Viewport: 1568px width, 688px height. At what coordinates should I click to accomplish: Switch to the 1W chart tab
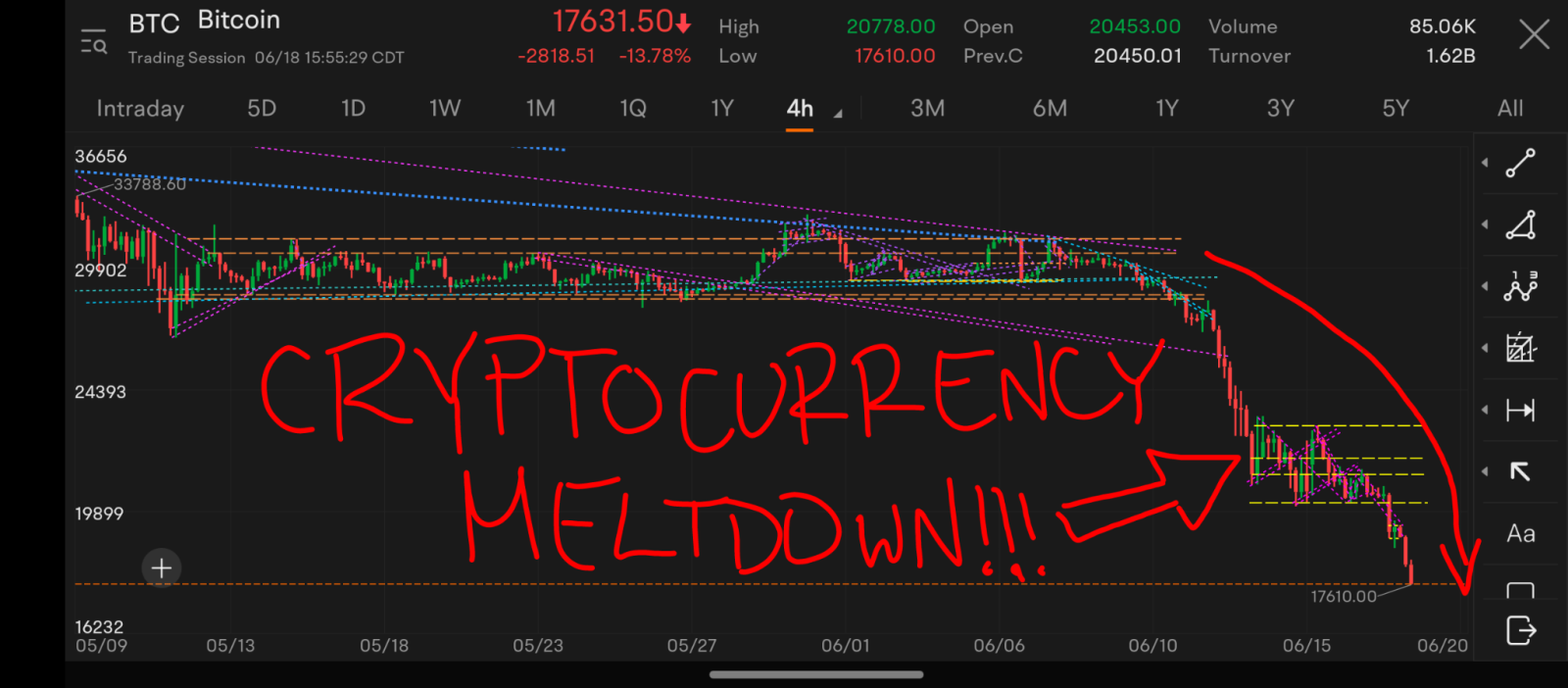(445, 108)
